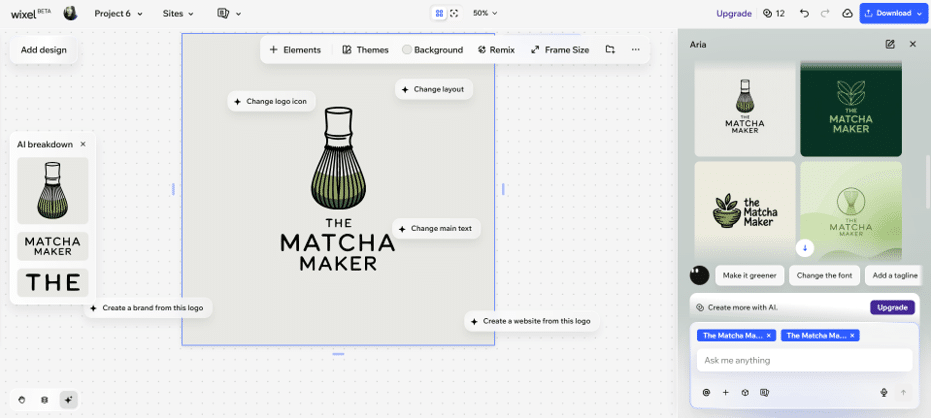Click the Upgrade link in top bar

coord(734,14)
